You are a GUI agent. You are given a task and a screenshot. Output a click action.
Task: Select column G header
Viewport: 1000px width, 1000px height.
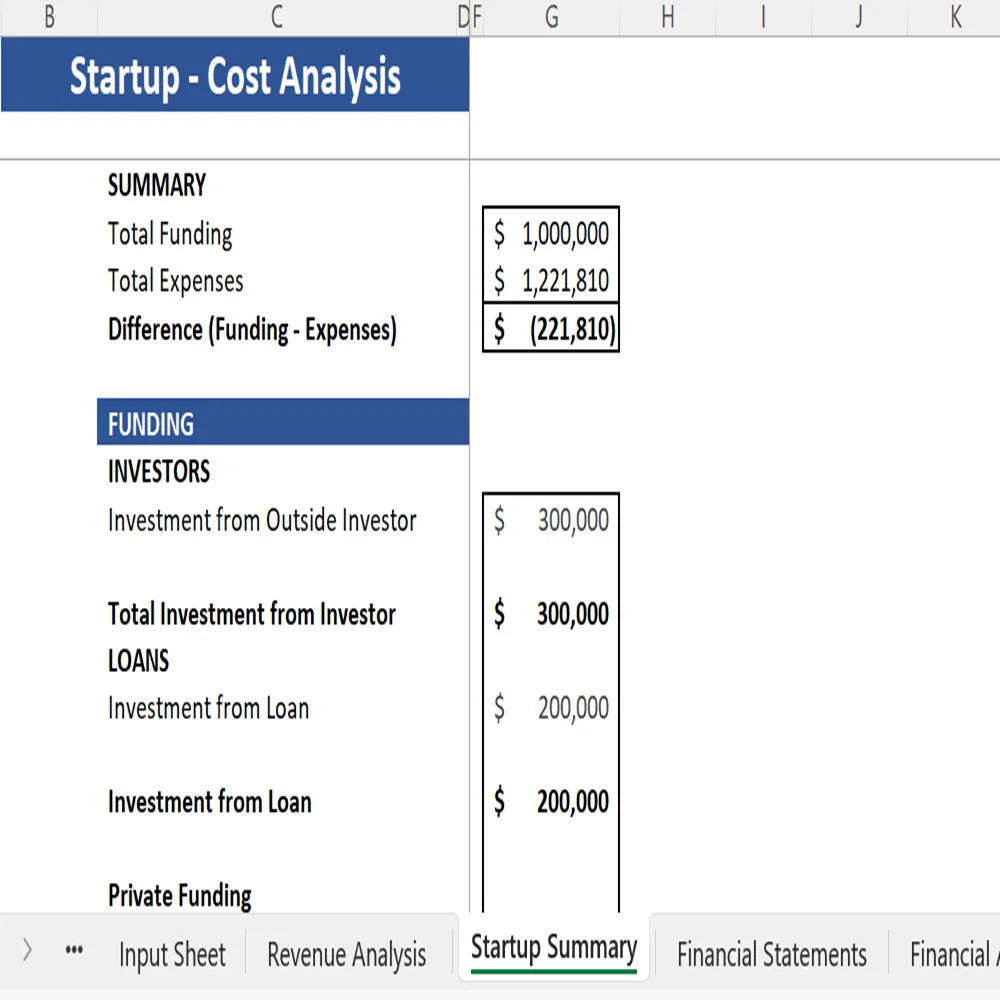click(x=552, y=17)
